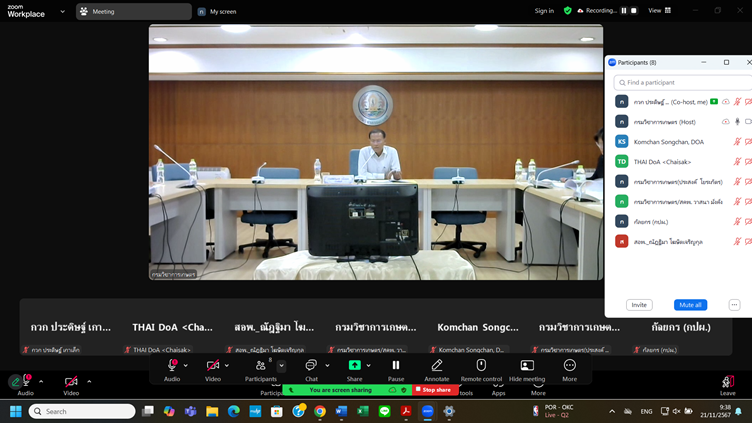Open Microsoft Word from the taskbar
The width and height of the screenshot is (752, 423).
tap(341, 411)
